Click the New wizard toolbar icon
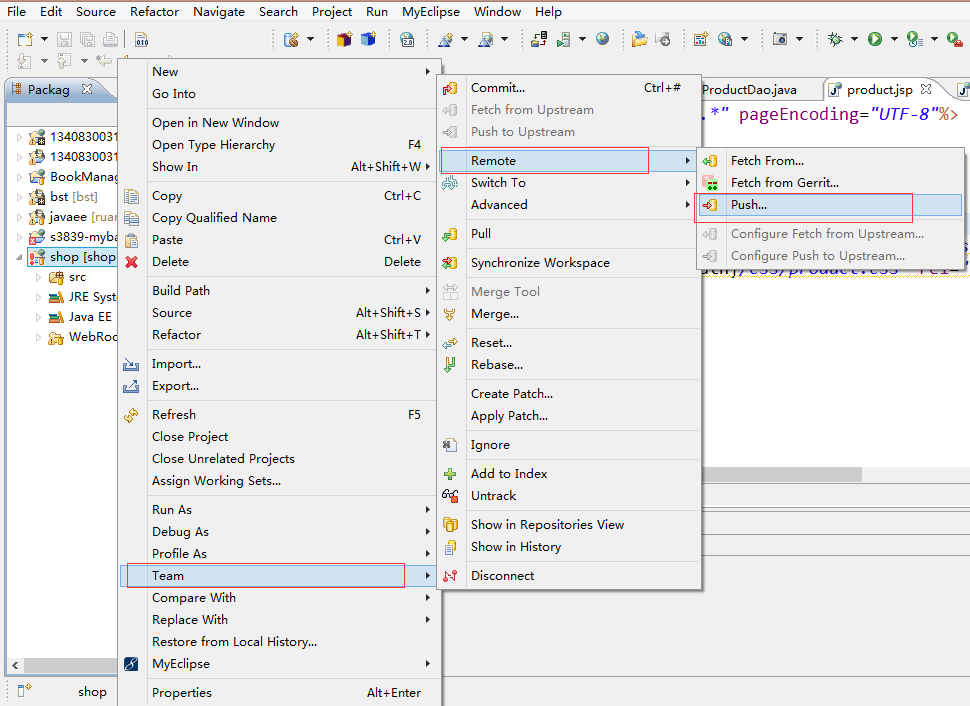This screenshot has width=970, height=706. [x=25, y=39]
